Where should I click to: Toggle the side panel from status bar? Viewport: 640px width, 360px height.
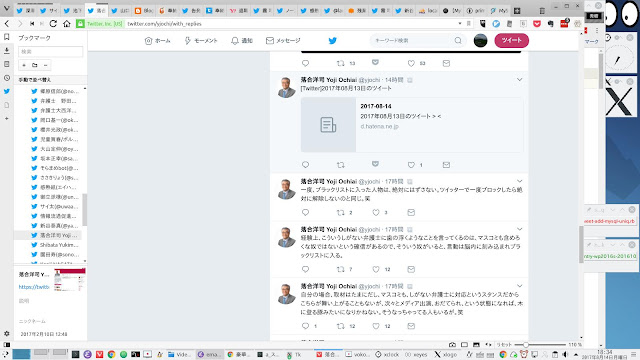pos(7,344)
